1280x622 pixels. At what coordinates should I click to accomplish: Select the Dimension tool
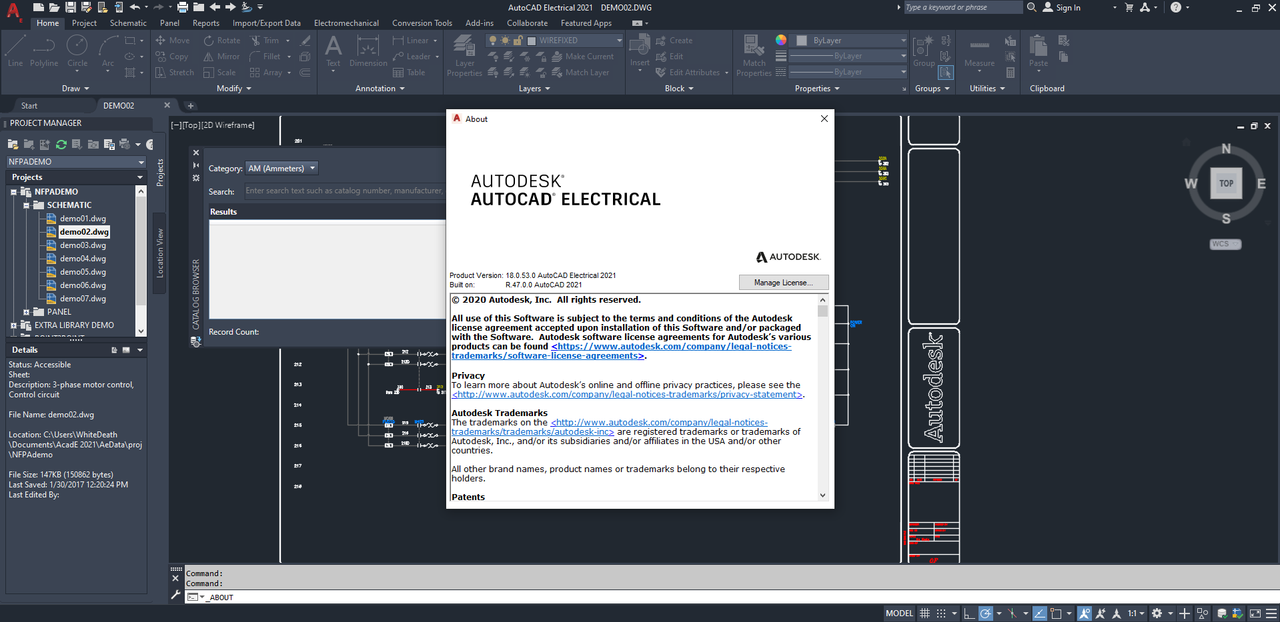(x=368, y=51)
